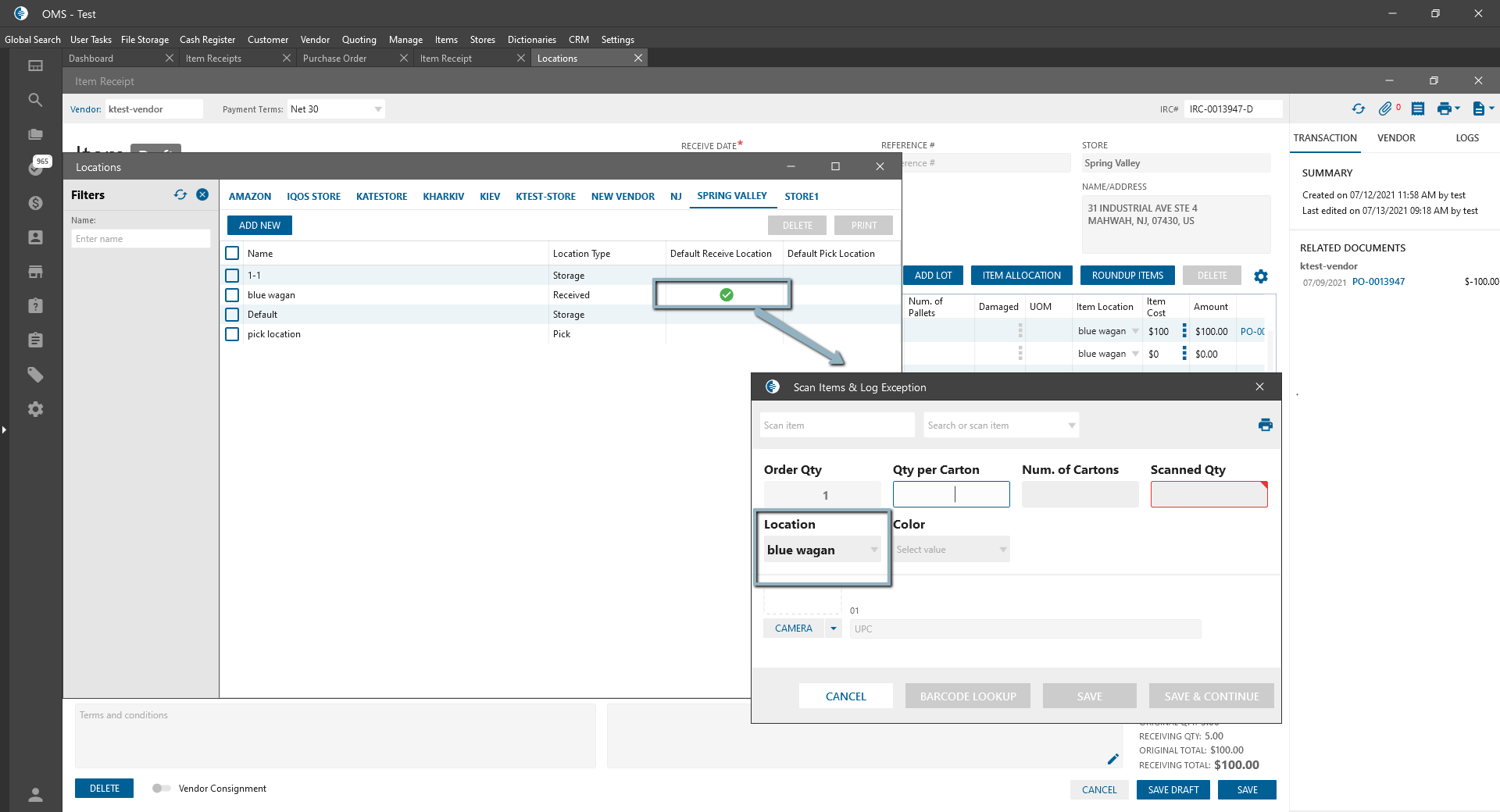Switch to the KATESTORE locations tab

[381, 197]
